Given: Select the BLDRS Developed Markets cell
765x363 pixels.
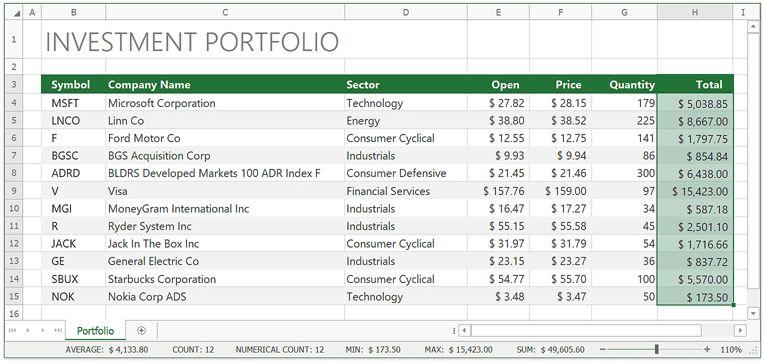Looking at the screenshot, I should click(x=225, y=173).
